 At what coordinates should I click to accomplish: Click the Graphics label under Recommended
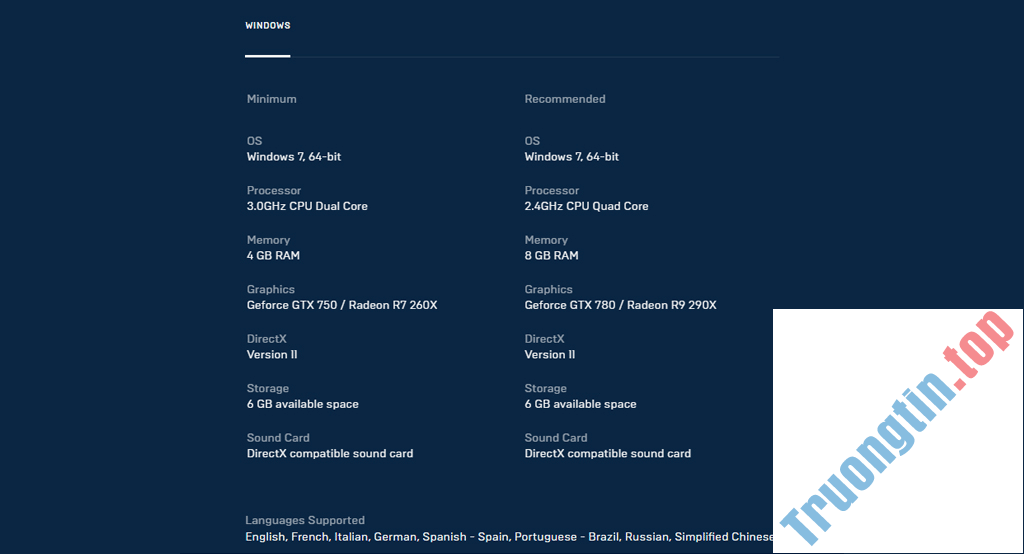tap(548, 290)
